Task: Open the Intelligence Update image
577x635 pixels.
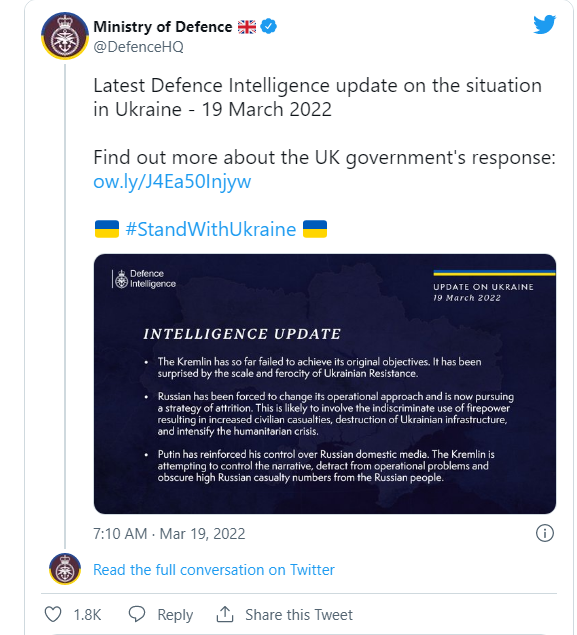Action: [x=325, y=384]
